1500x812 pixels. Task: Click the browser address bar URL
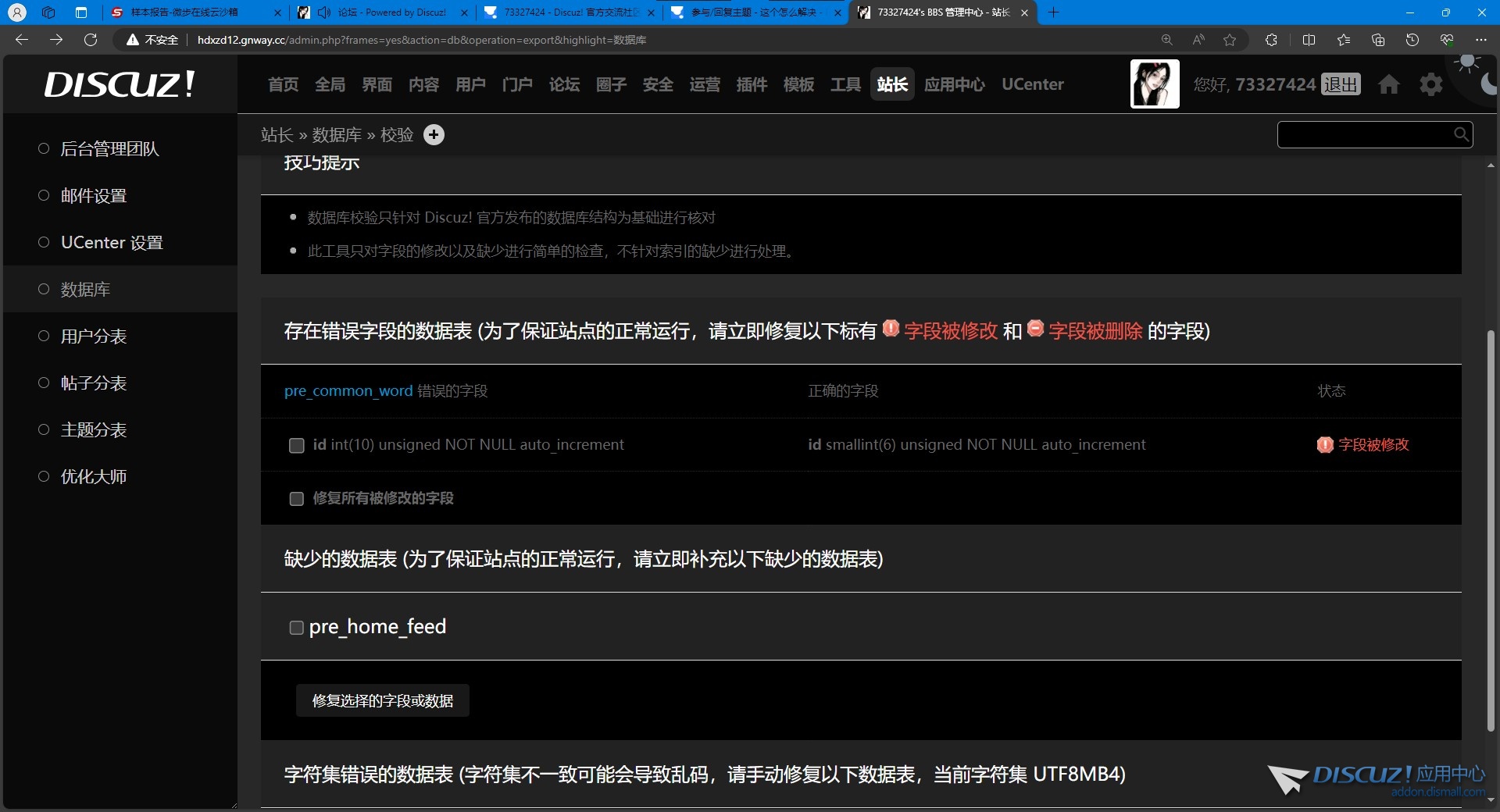click(422, 40)
